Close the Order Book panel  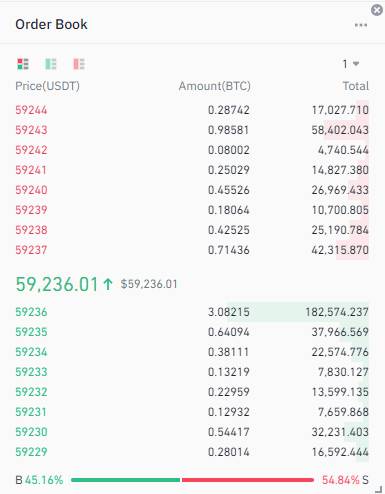(377, 10)
